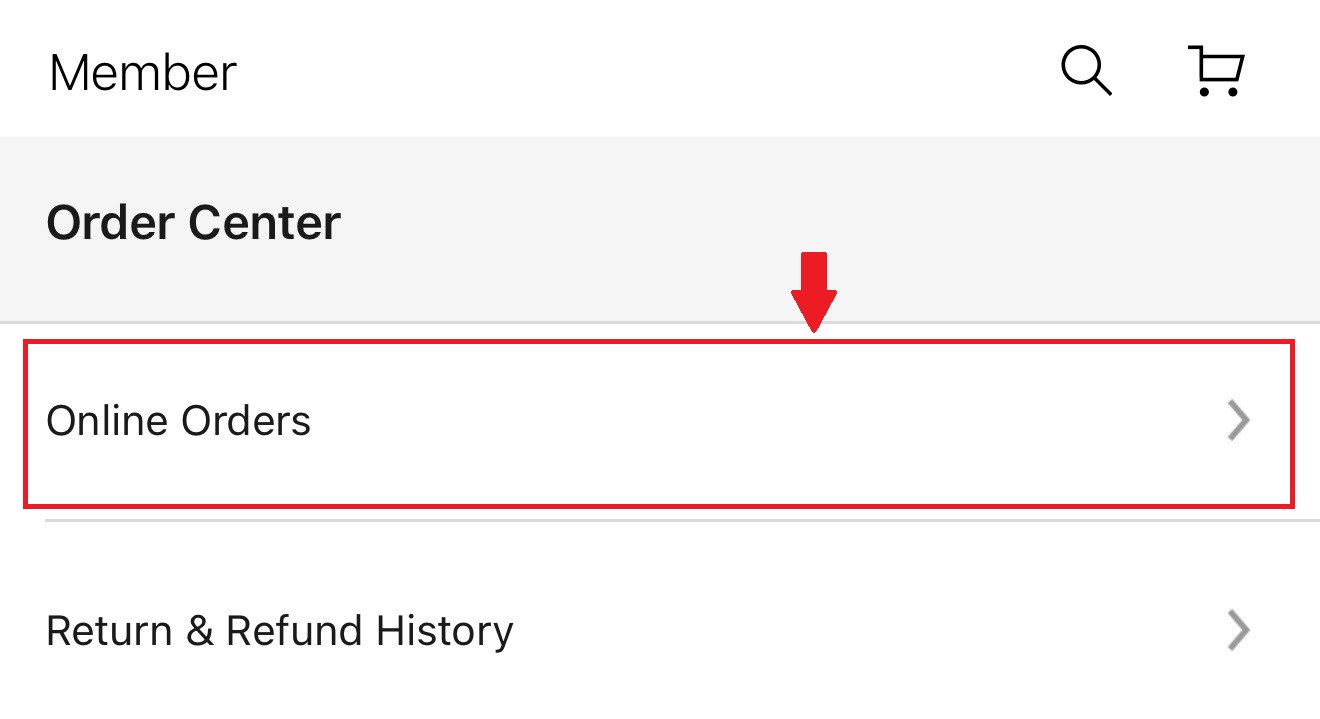Image resolution: width=1320 pixels, height=719 pixels.
Task: Click the Member page title
Action: pos(143,73)
